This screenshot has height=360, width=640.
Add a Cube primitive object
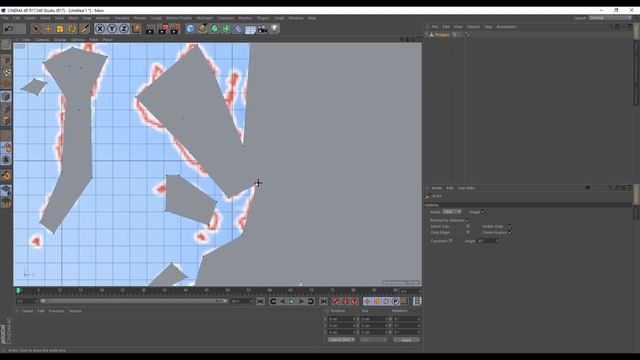pyautogui.click(x=190, y=29)
